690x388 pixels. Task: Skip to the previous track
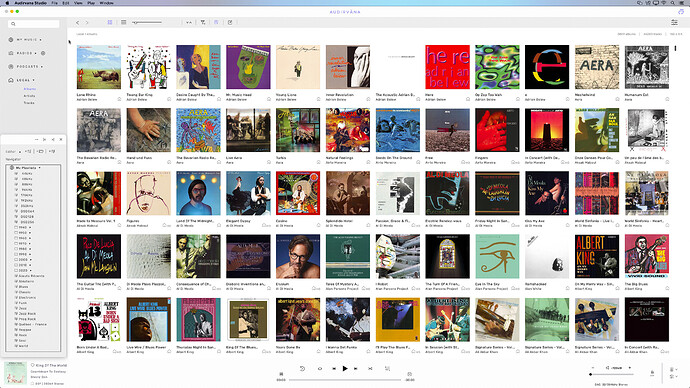(334, 369)
